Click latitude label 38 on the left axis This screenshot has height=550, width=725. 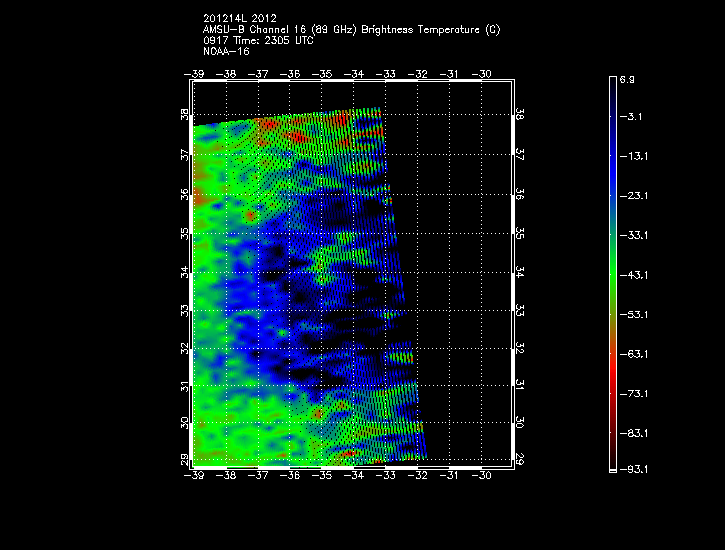184,116
